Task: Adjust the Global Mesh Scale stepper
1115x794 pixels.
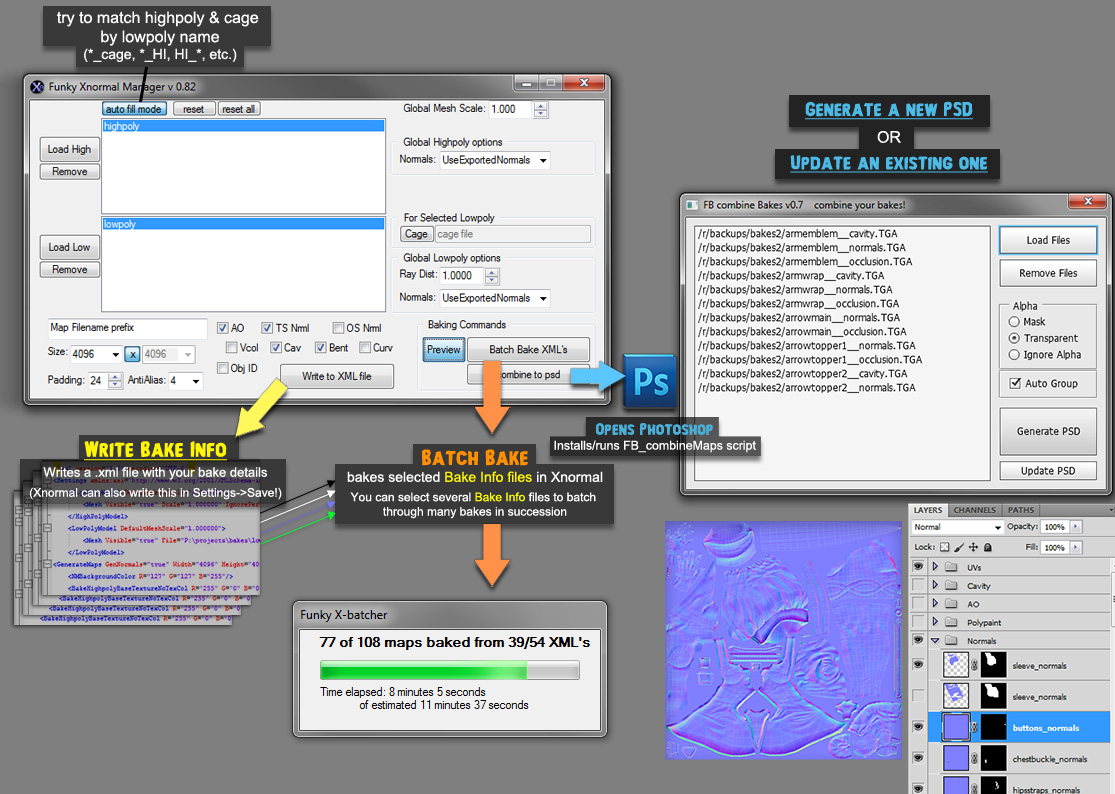Action: click(x=540, y=109)
